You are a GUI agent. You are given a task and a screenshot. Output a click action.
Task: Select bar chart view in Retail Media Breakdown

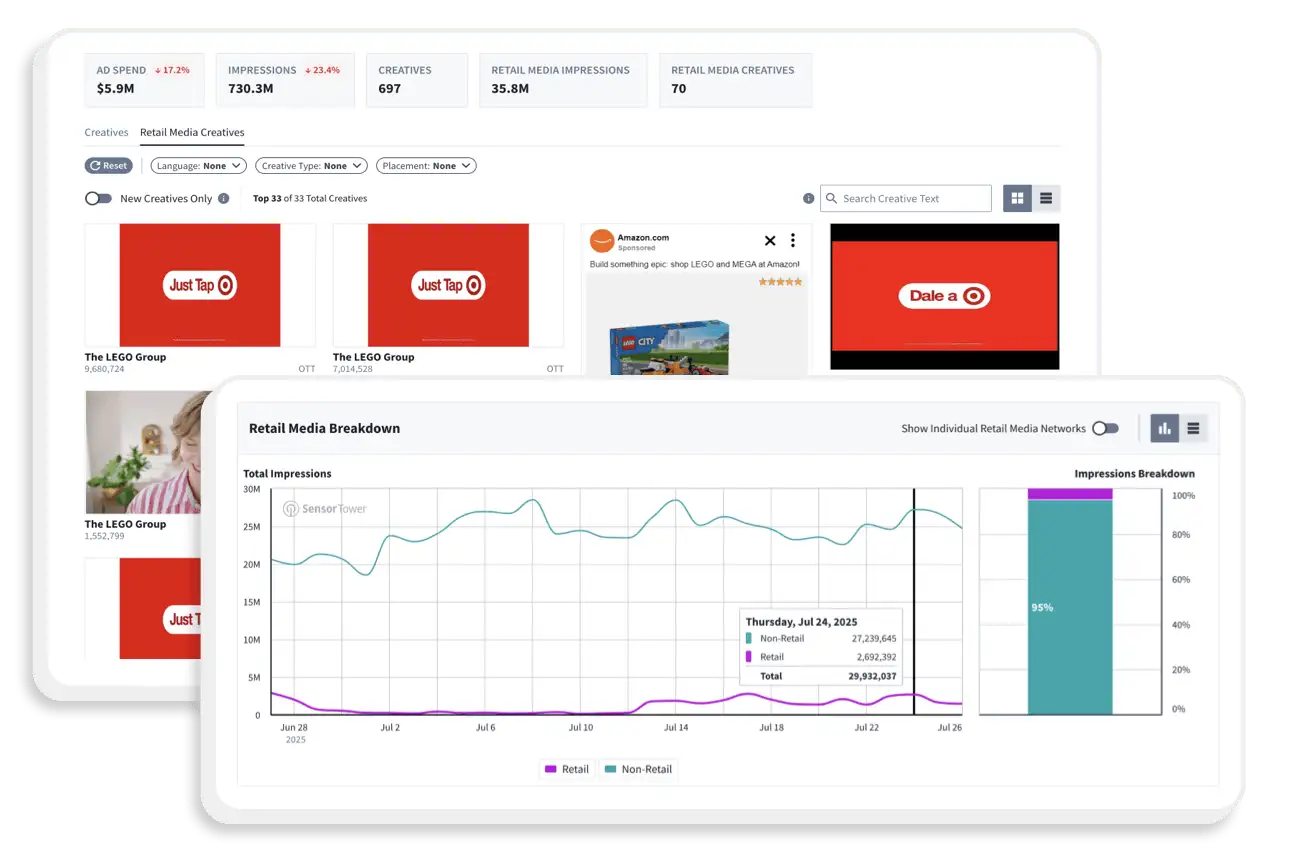pyautogui.click(x=1164, y=428)
